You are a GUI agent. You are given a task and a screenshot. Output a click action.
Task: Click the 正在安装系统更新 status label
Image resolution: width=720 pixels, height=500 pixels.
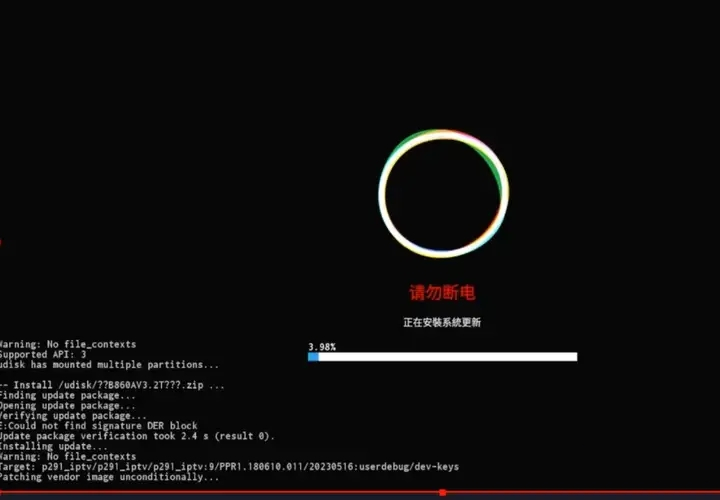(442, 323)
